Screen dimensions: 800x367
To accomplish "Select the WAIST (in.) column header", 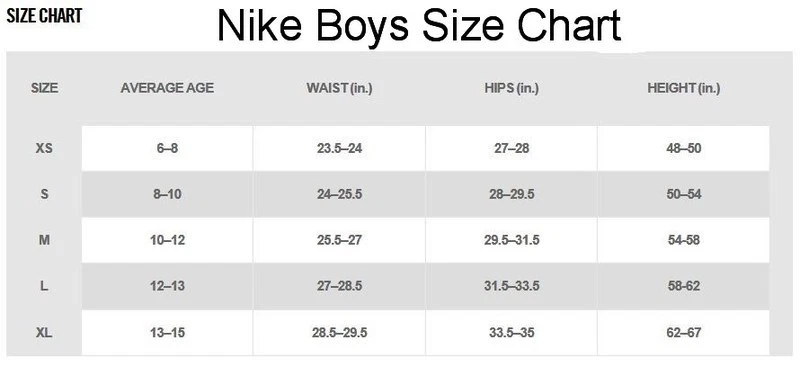I will point(339,88).
